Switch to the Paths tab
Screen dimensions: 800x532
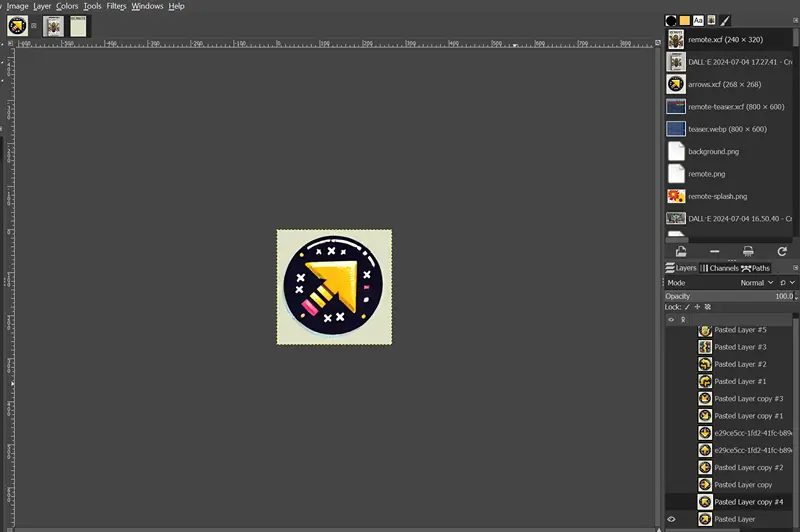[756, 268]
